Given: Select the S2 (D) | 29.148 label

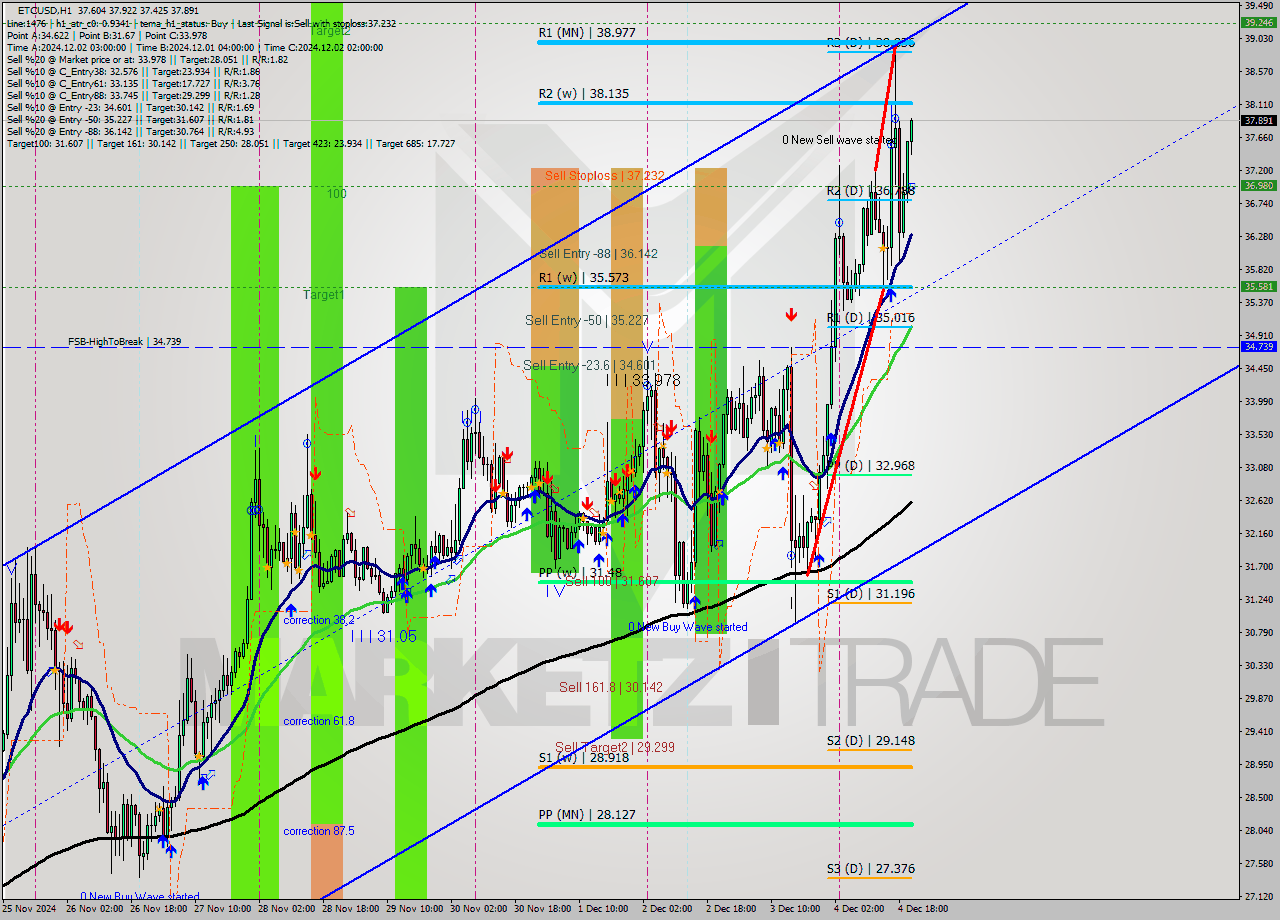Looking at the screenshot, I should (870, 741).
